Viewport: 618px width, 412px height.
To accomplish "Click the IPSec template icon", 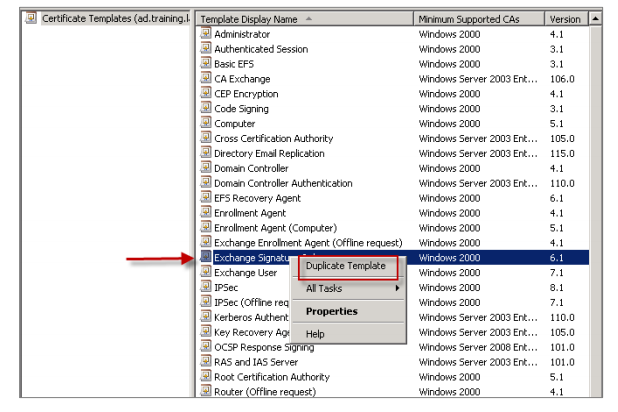I will [206, 287].
